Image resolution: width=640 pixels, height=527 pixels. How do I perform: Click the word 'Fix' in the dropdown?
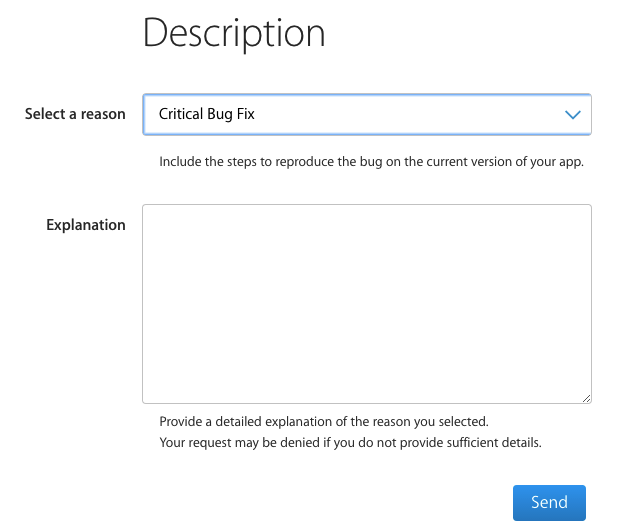coord(246,114)
